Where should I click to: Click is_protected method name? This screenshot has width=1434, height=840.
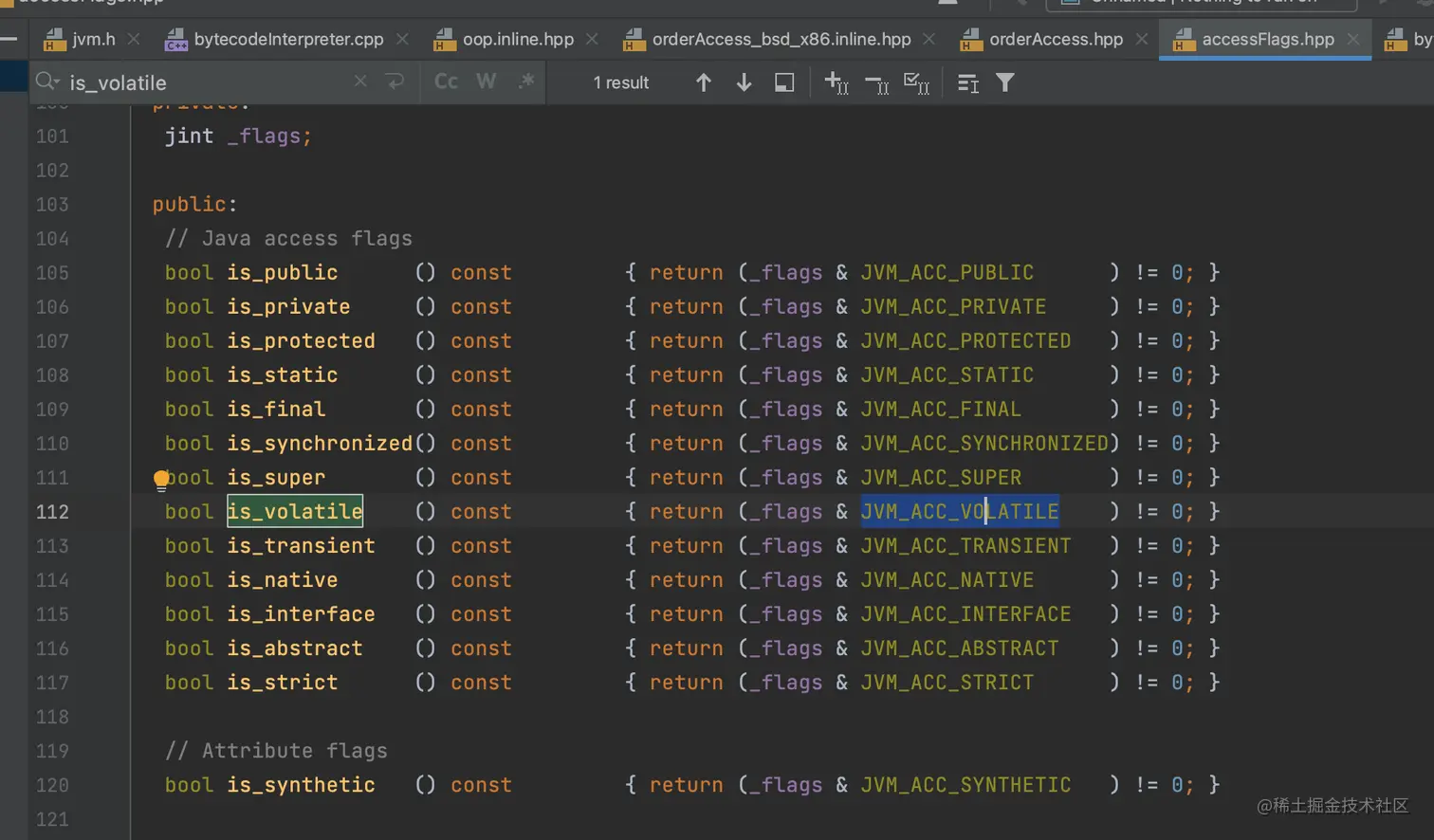(302, 340)
